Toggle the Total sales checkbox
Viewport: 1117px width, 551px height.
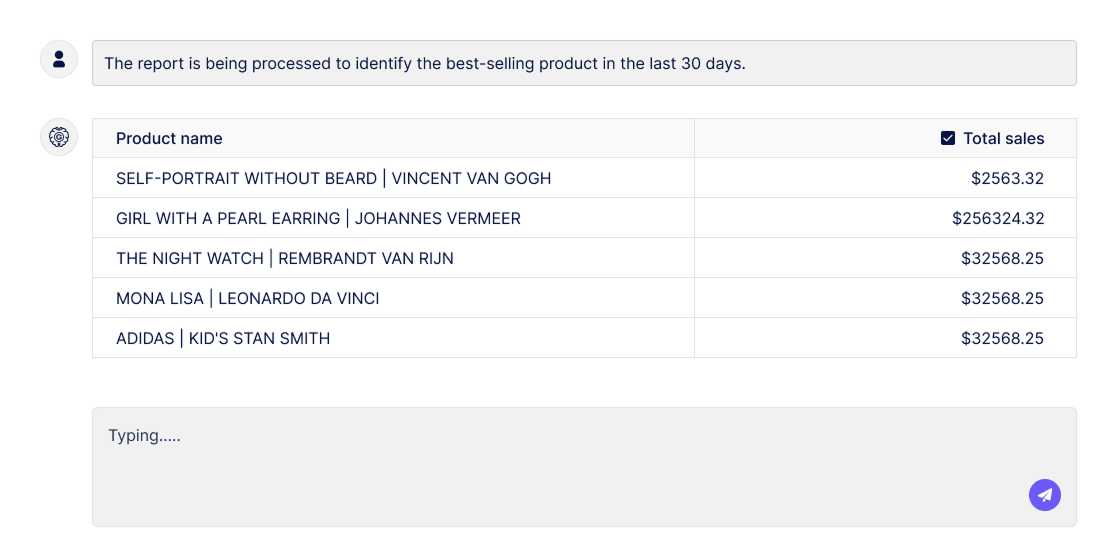pyautogui.click(x=948, y=138)
